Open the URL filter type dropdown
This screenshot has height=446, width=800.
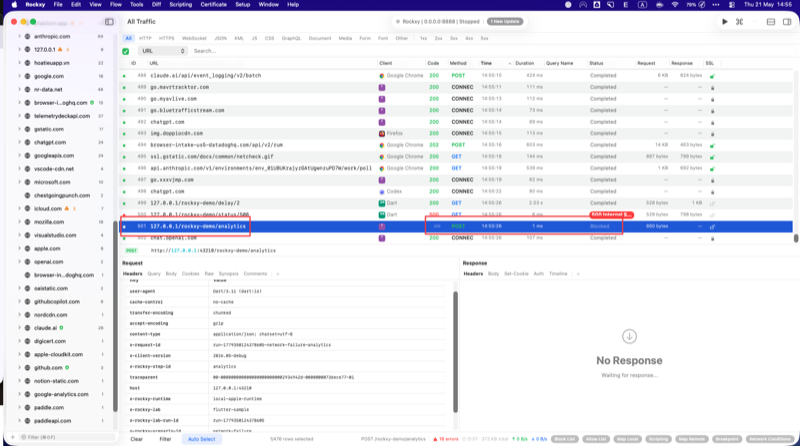click(162, 51)
